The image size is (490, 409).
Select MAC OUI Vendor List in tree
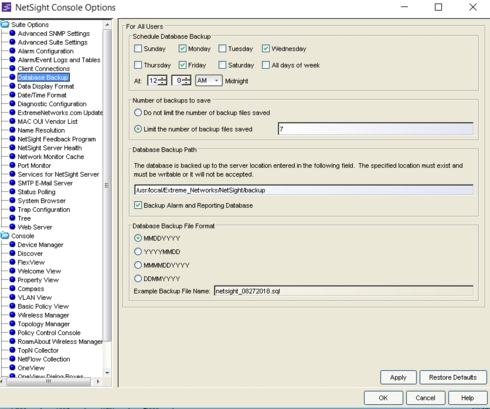tap(48, 121)
